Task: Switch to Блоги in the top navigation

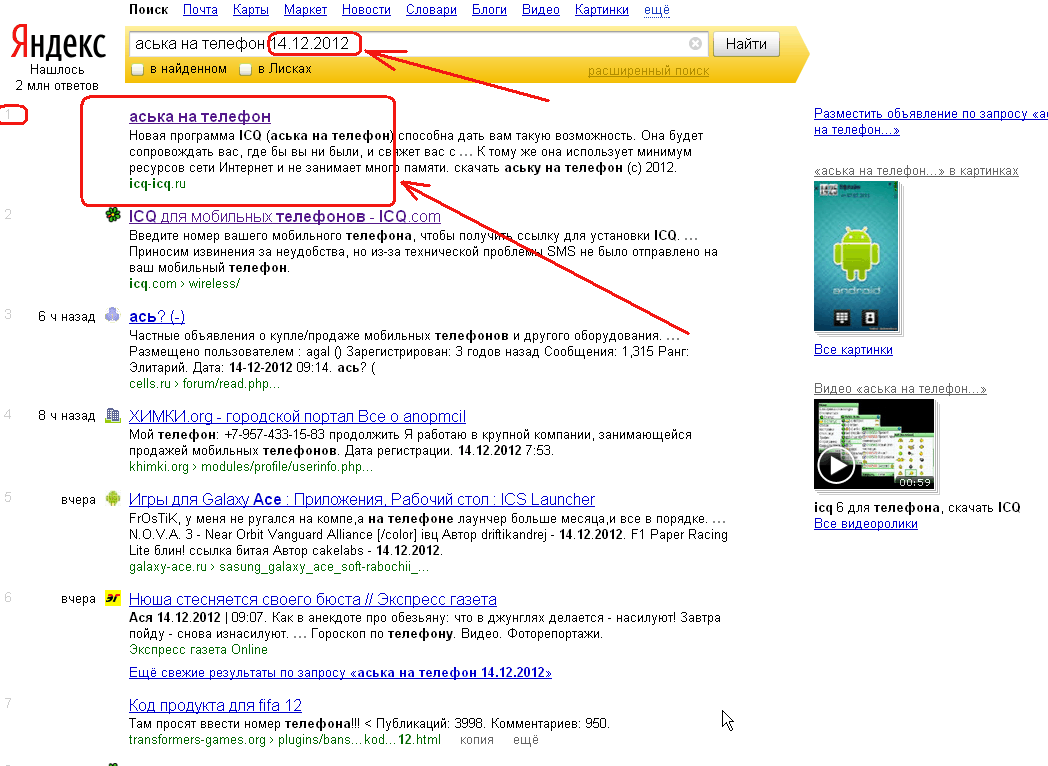Action: tap(489, 9)
